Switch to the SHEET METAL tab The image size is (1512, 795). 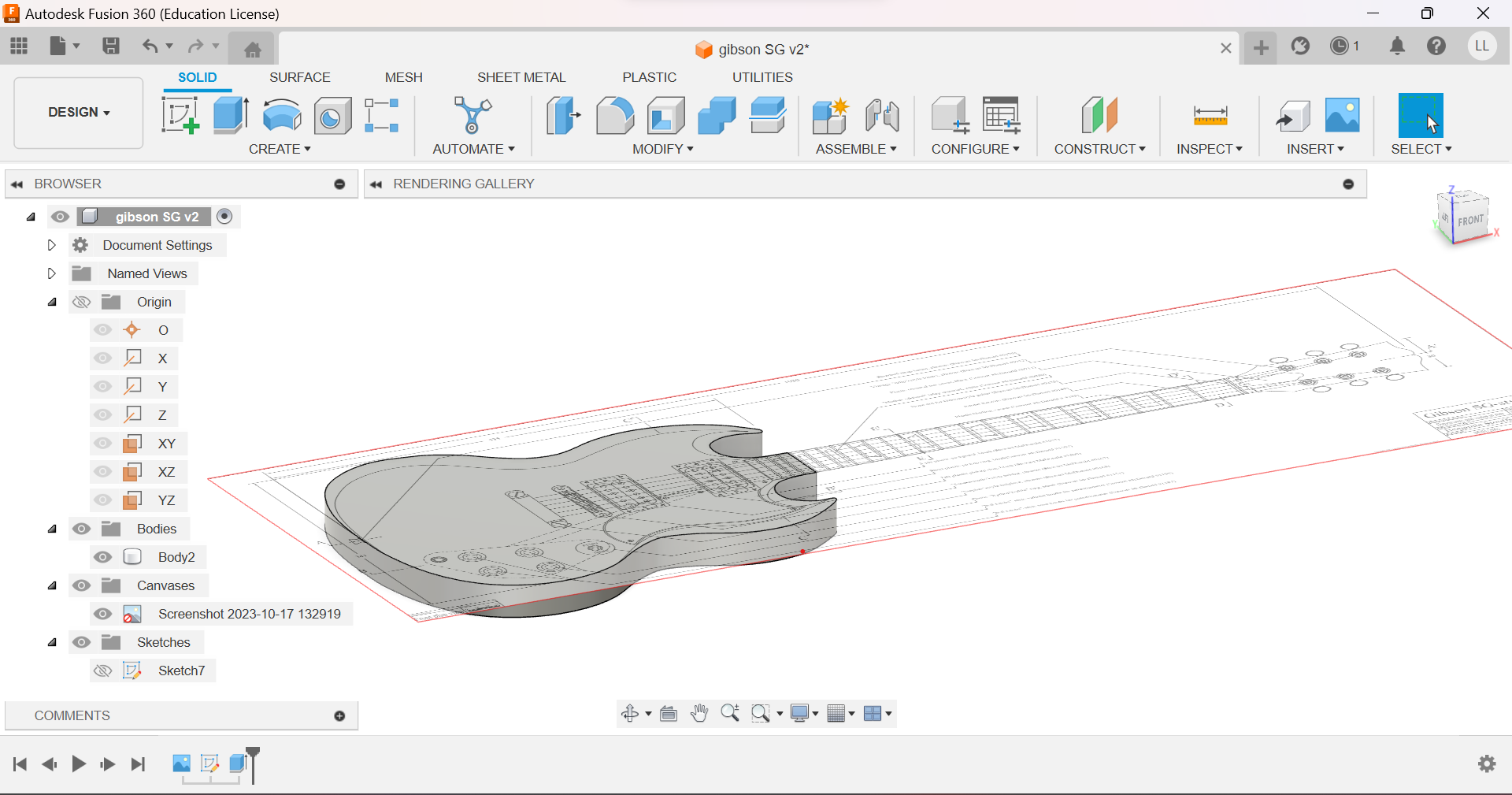pos(521,77)
